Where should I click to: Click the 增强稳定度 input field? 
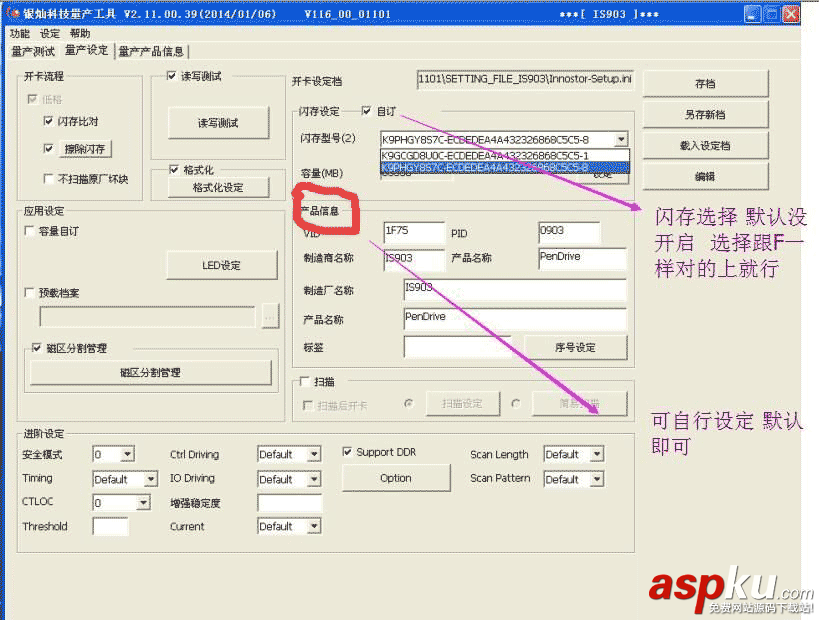289,503
